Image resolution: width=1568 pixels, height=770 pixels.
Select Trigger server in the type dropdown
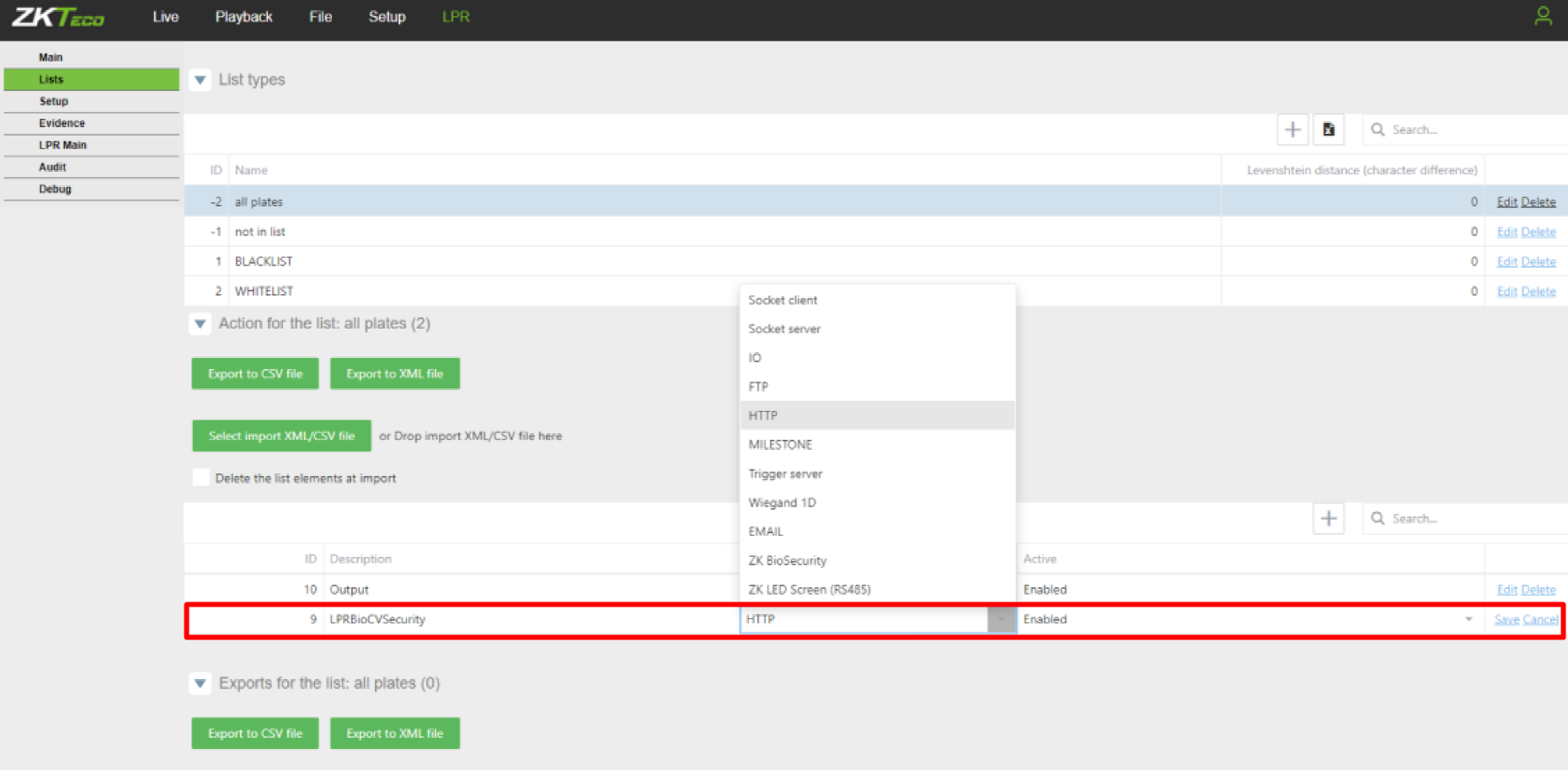[x=877, y=473]
